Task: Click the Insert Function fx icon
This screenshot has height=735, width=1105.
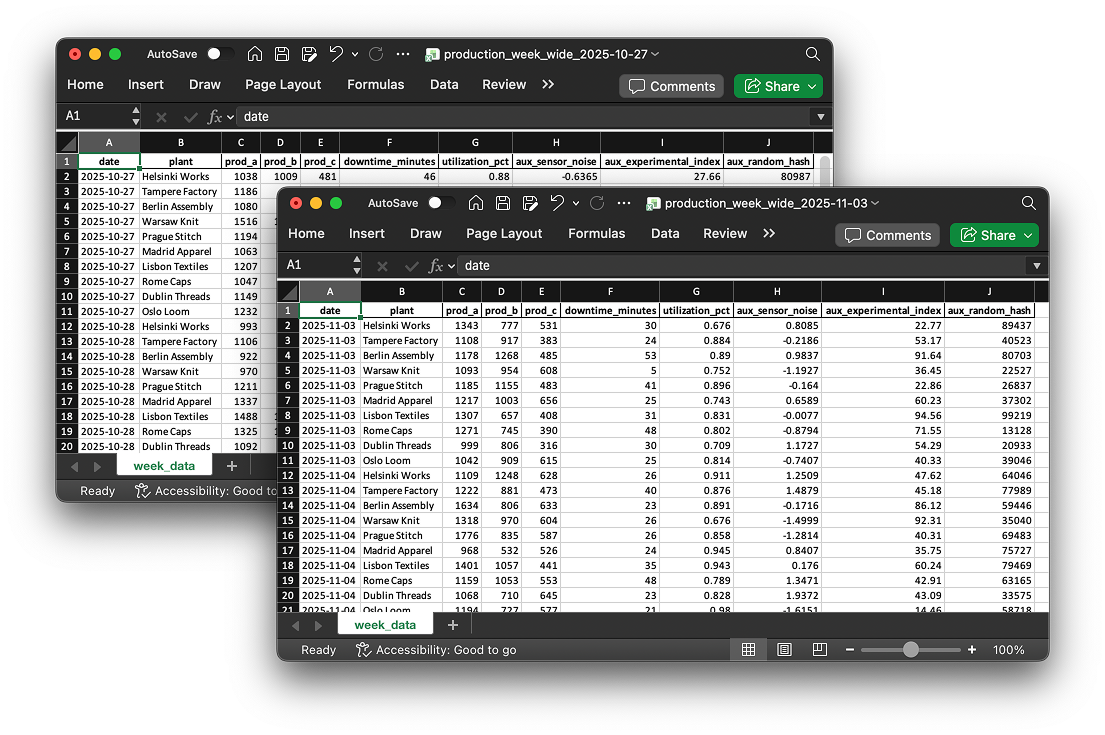Action: click(437, 265)
